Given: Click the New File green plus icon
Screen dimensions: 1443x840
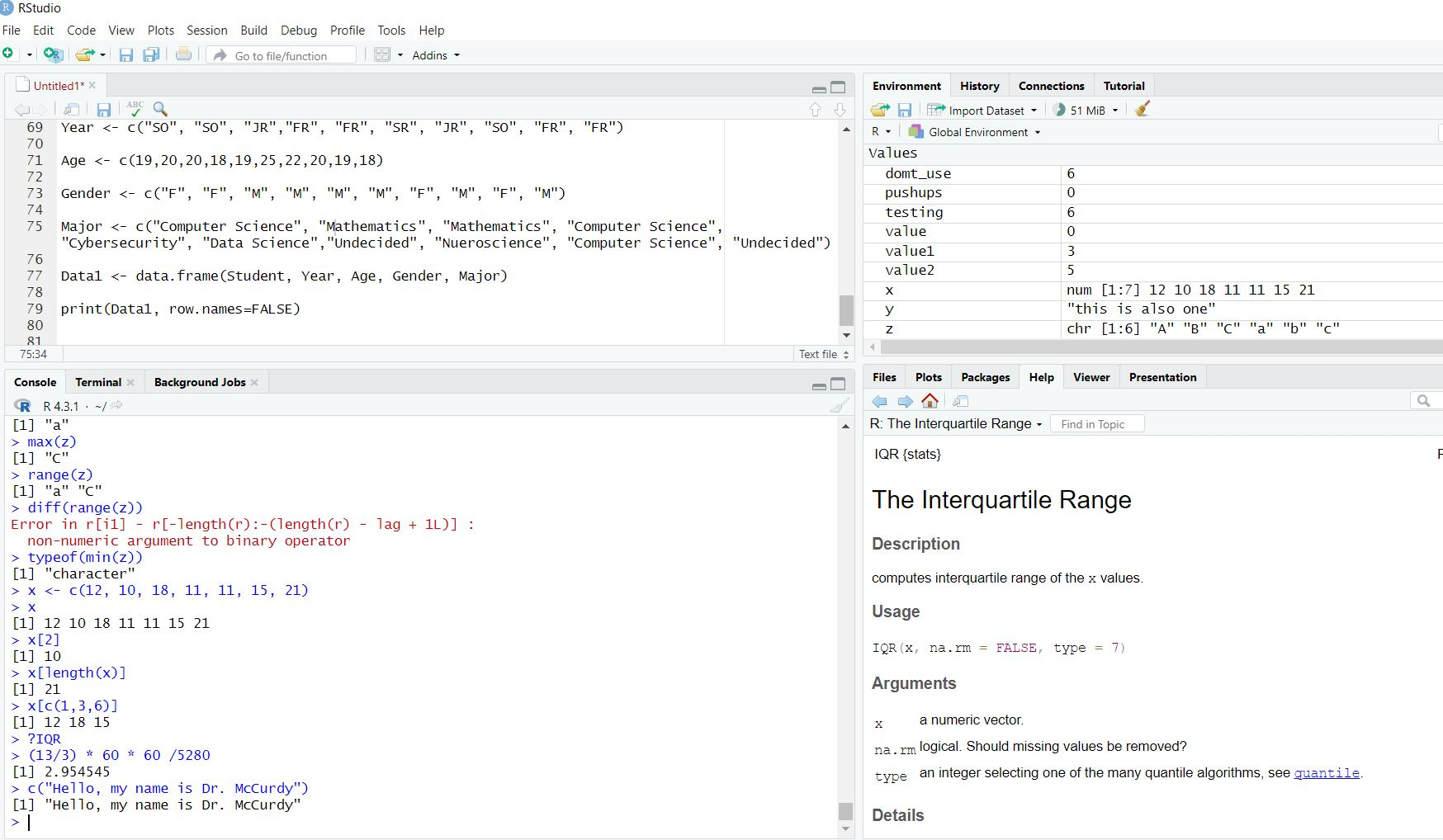Looking at the screenshot, I should coord(8,54).
